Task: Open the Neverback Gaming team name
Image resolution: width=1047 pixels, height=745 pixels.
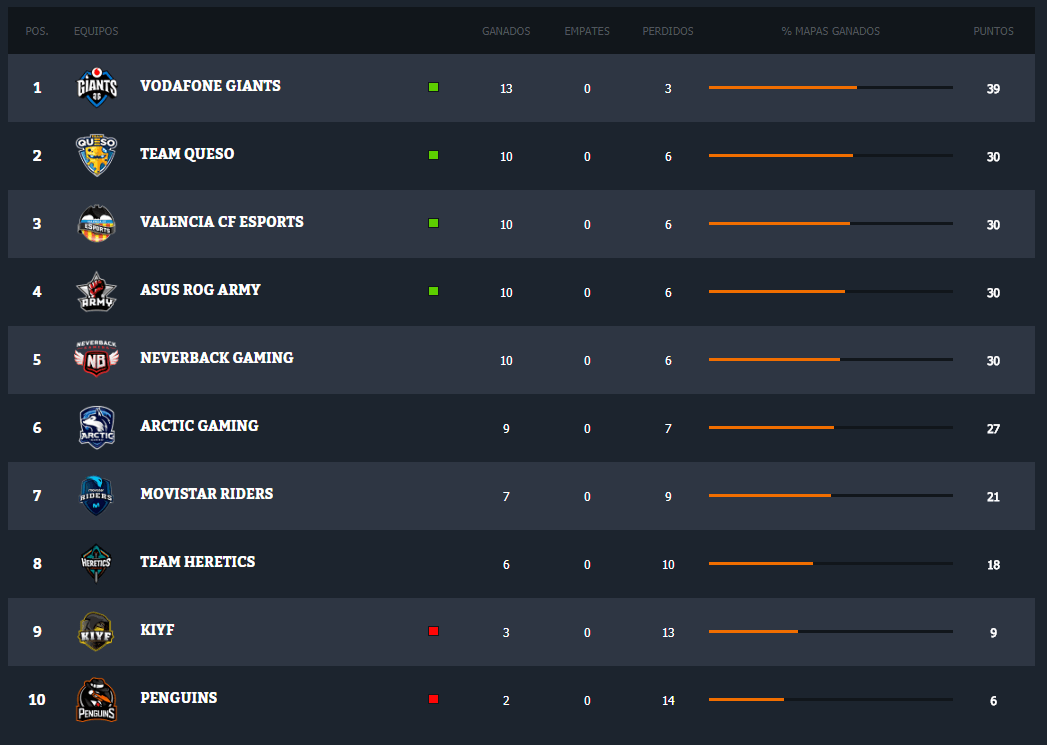Action: pos(217,358)
